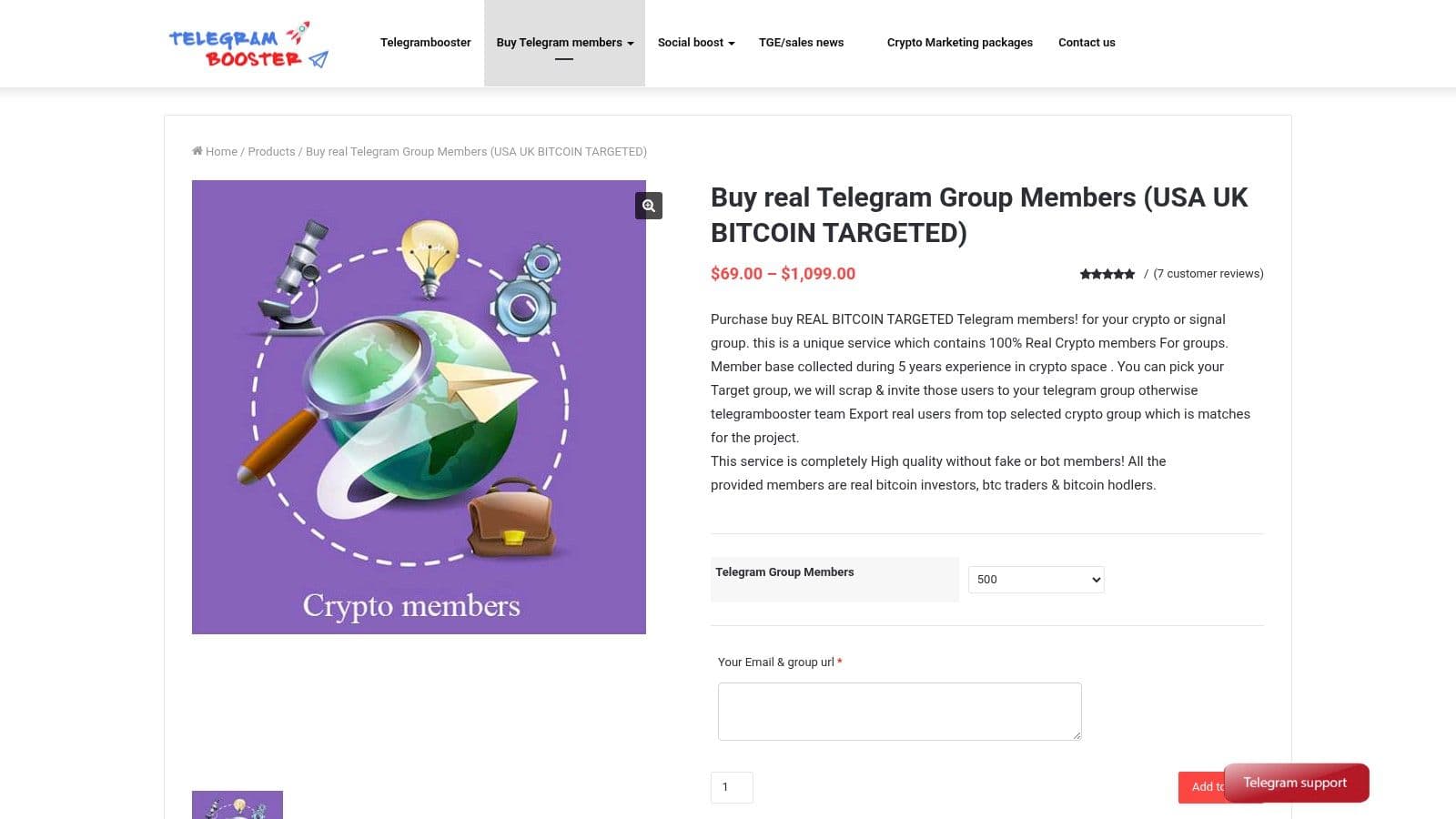This screenshot has width=1456, height=819.
Task: Select the small product gallery thumbnail
Action: [238, 804]
